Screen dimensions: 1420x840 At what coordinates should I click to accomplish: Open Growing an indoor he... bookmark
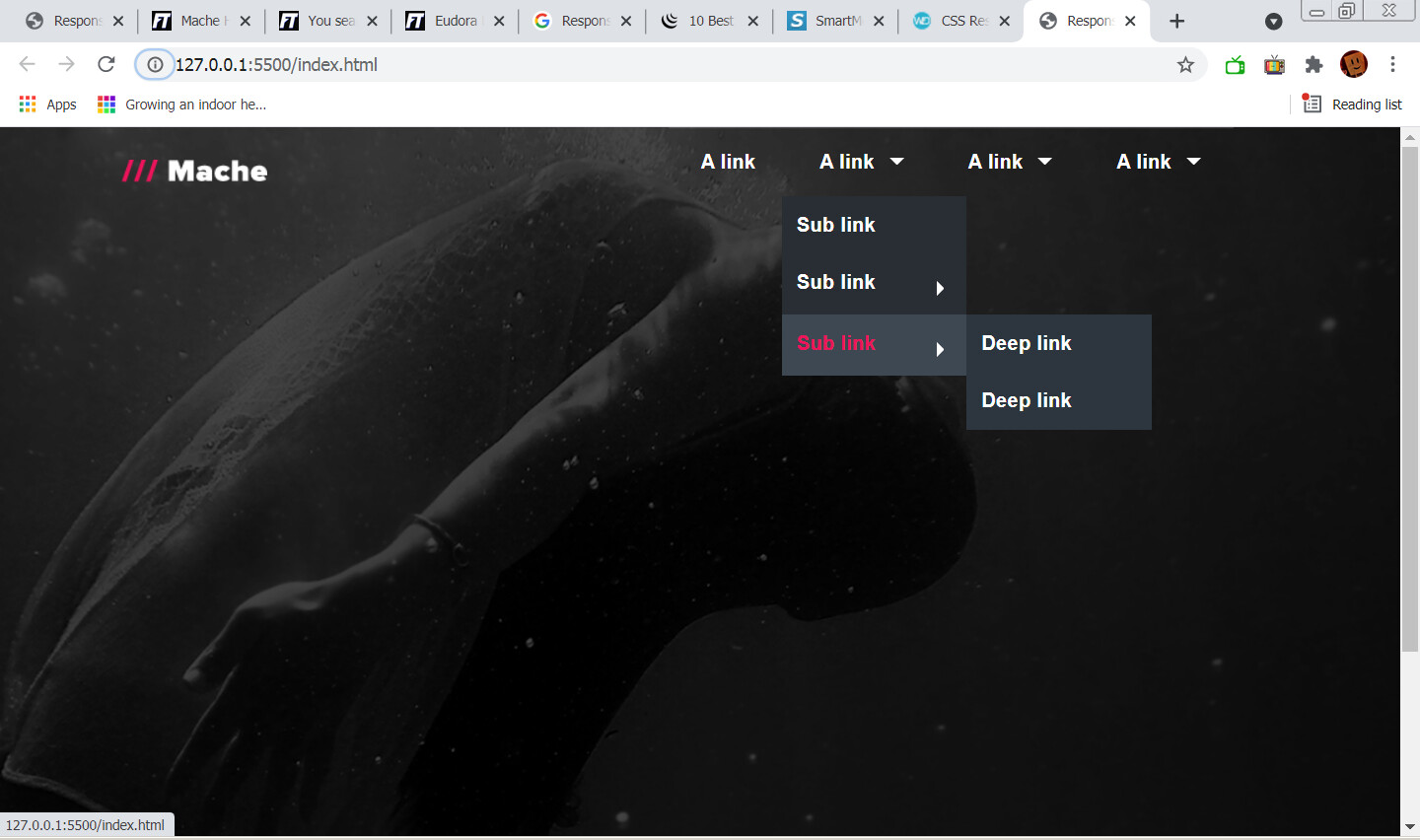point(181,105)
